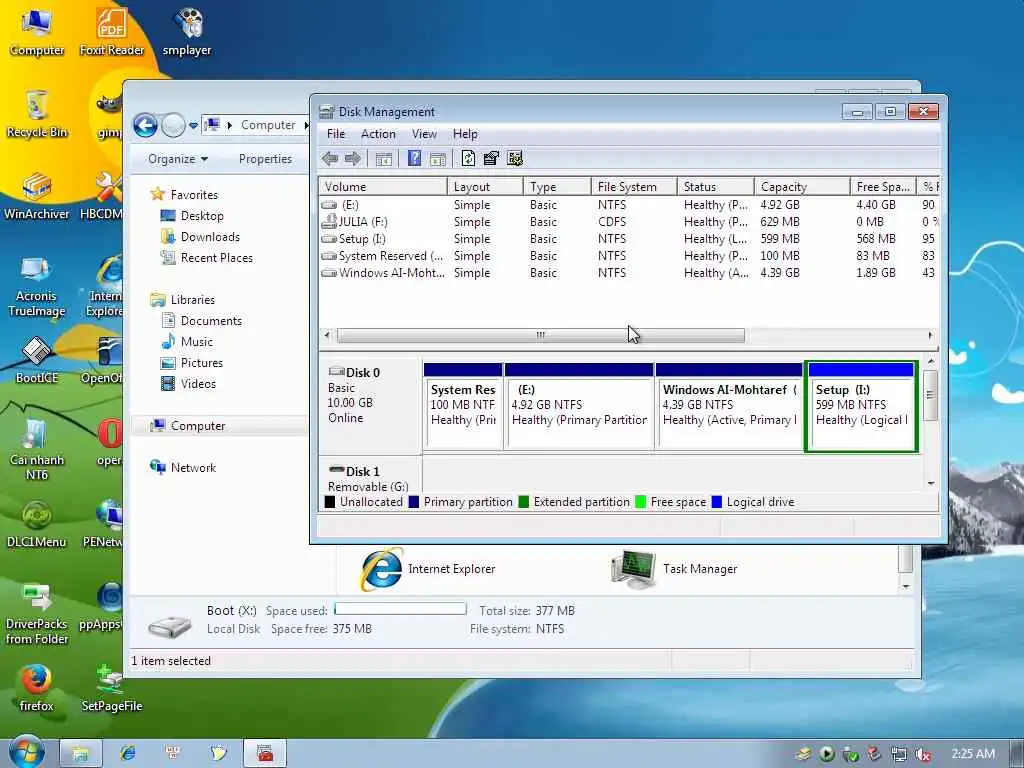Click Properties in the Explorer toolbar

pos(265,159)
